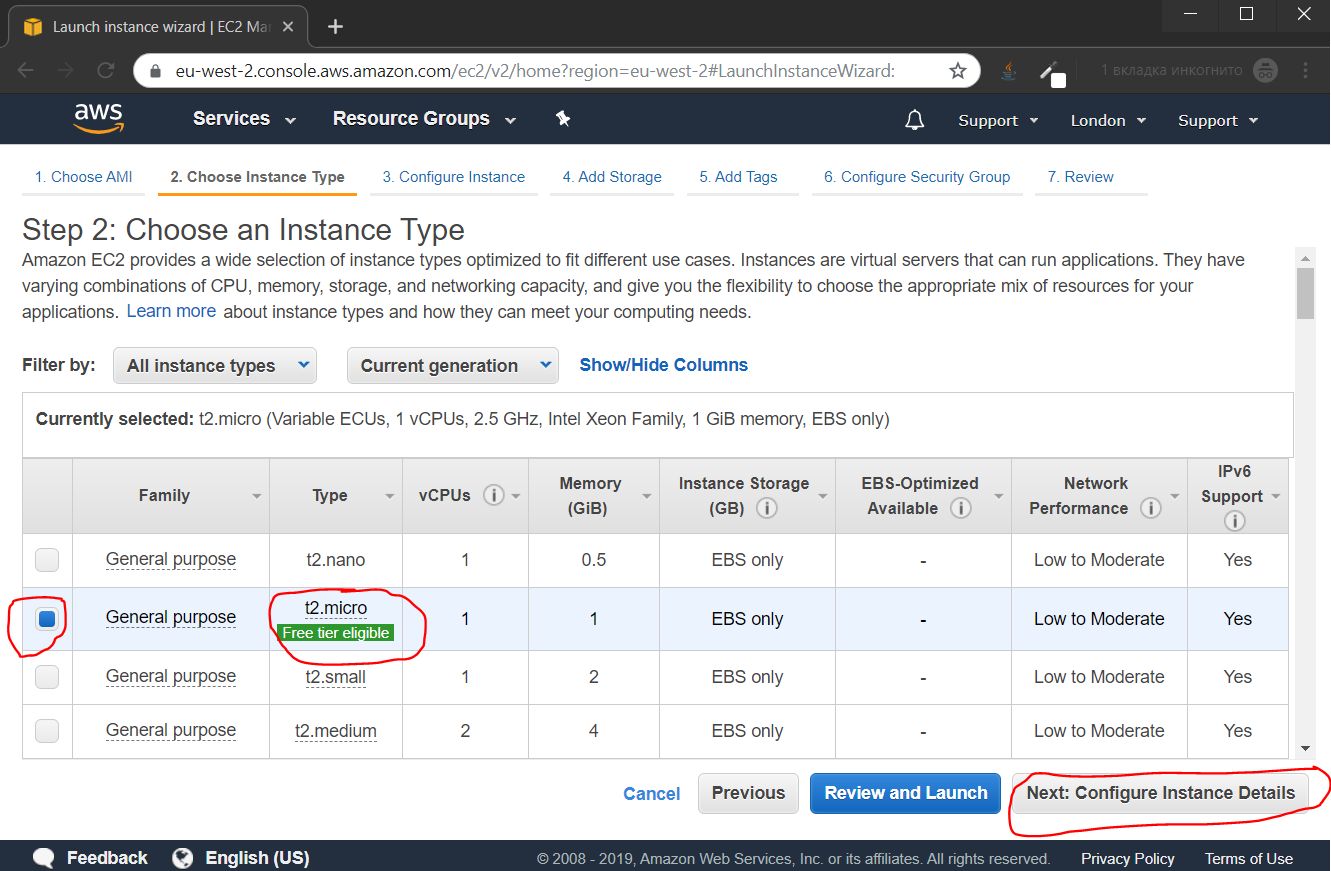This screenshot has height=871, width=1331.
Task: Check the t2.nano instance checkbox
Action: pyautogui.click(x=46, y=560)
